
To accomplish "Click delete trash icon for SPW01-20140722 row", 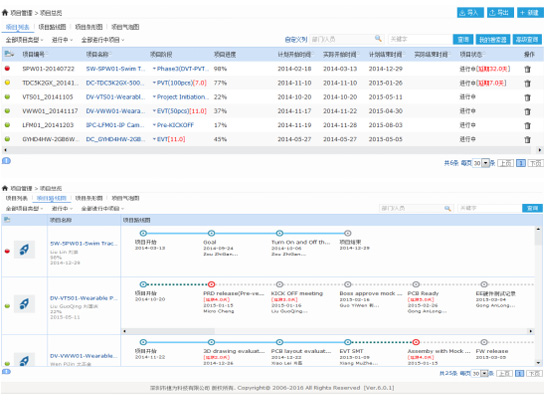I will tap(527, 69).
